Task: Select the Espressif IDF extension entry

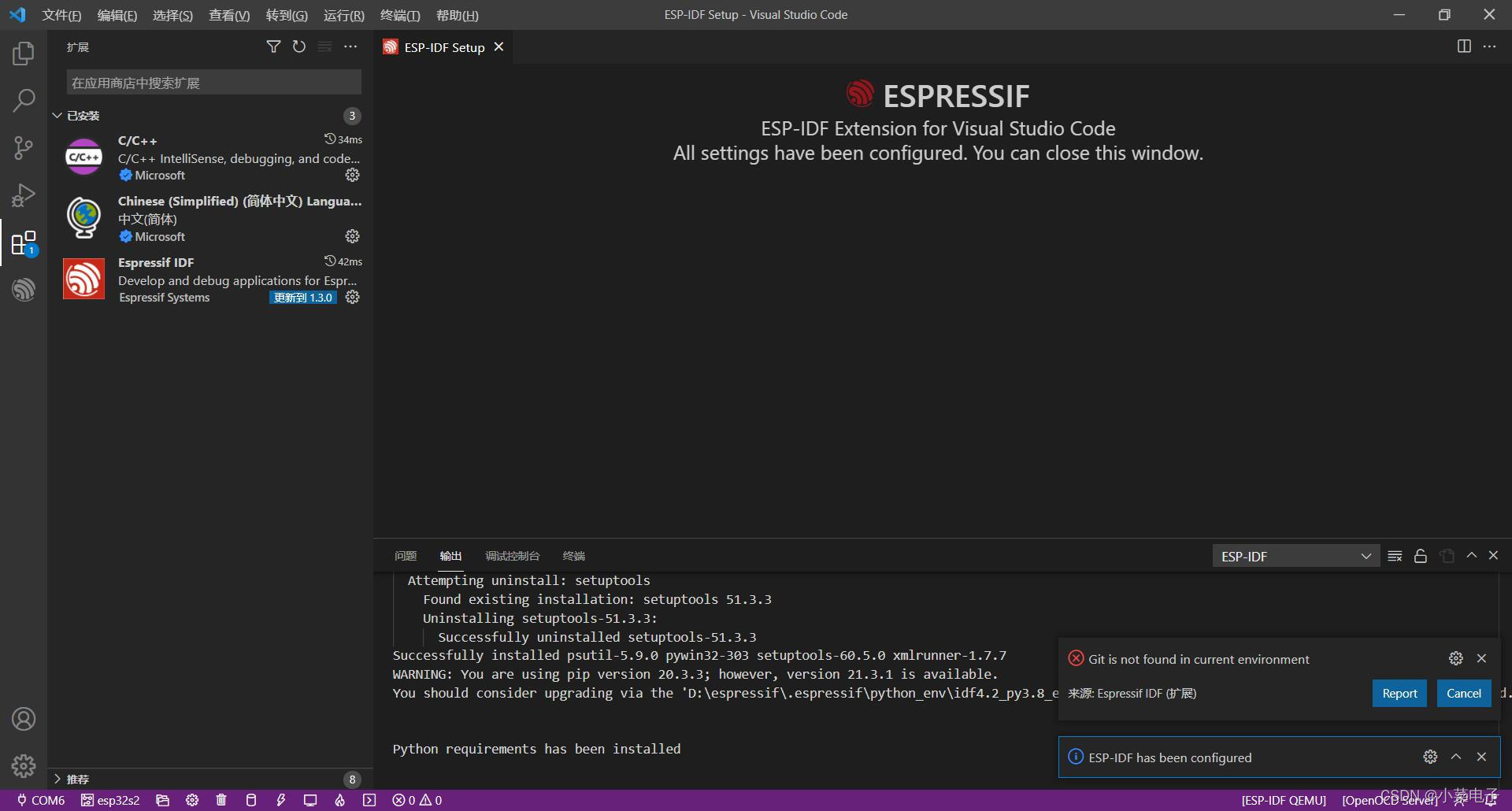Action: point(210,280)
